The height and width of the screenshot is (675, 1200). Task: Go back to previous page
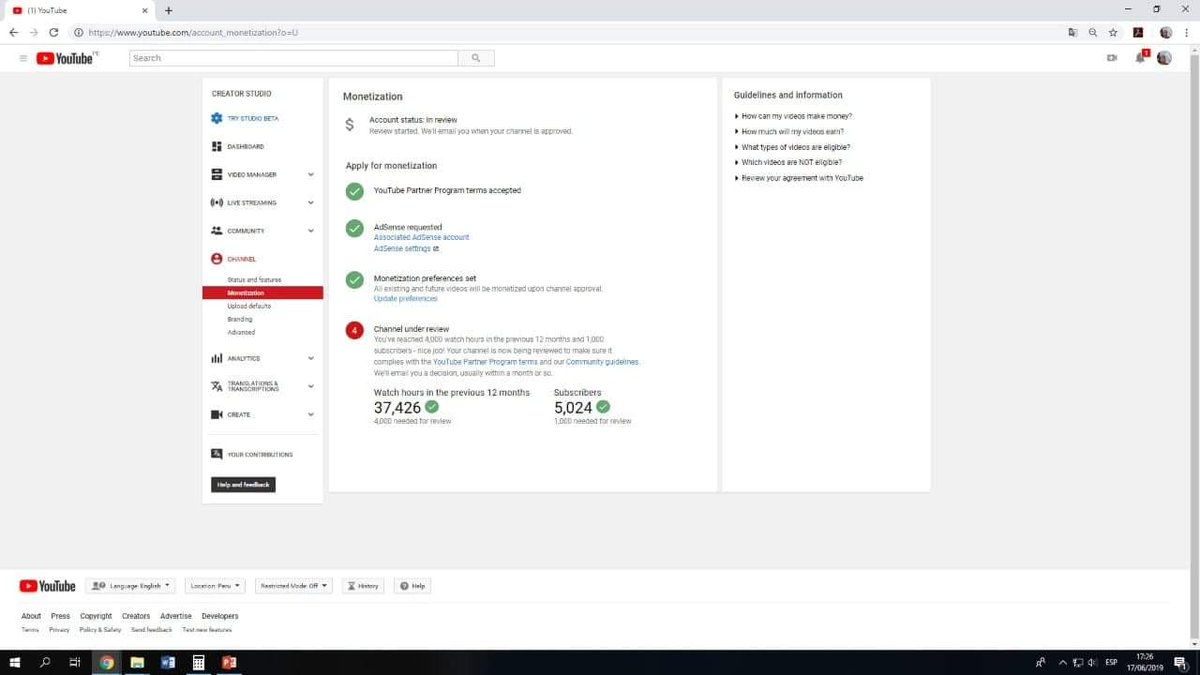14,32
